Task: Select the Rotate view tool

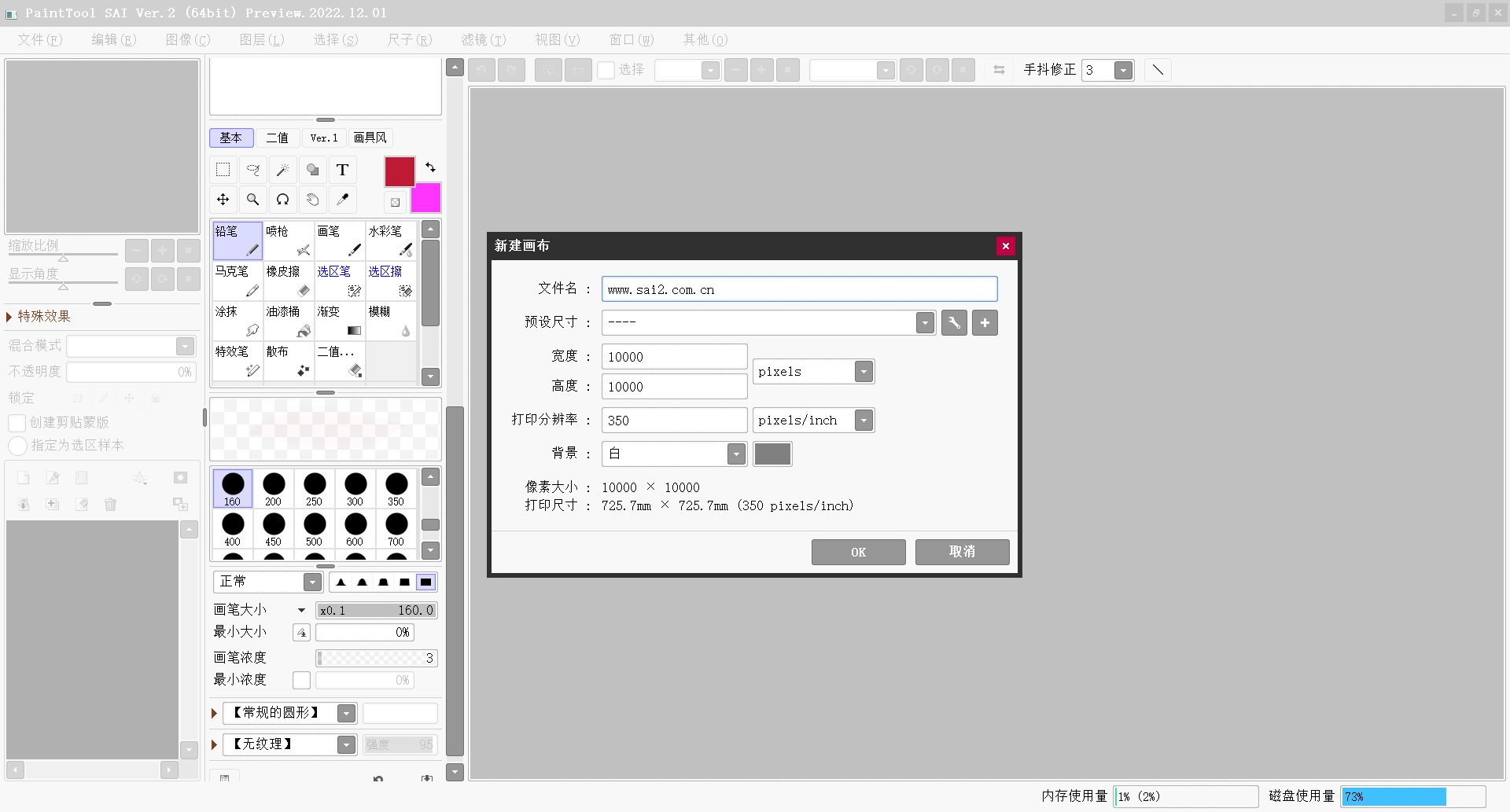Action: click(x=283, y=200)
